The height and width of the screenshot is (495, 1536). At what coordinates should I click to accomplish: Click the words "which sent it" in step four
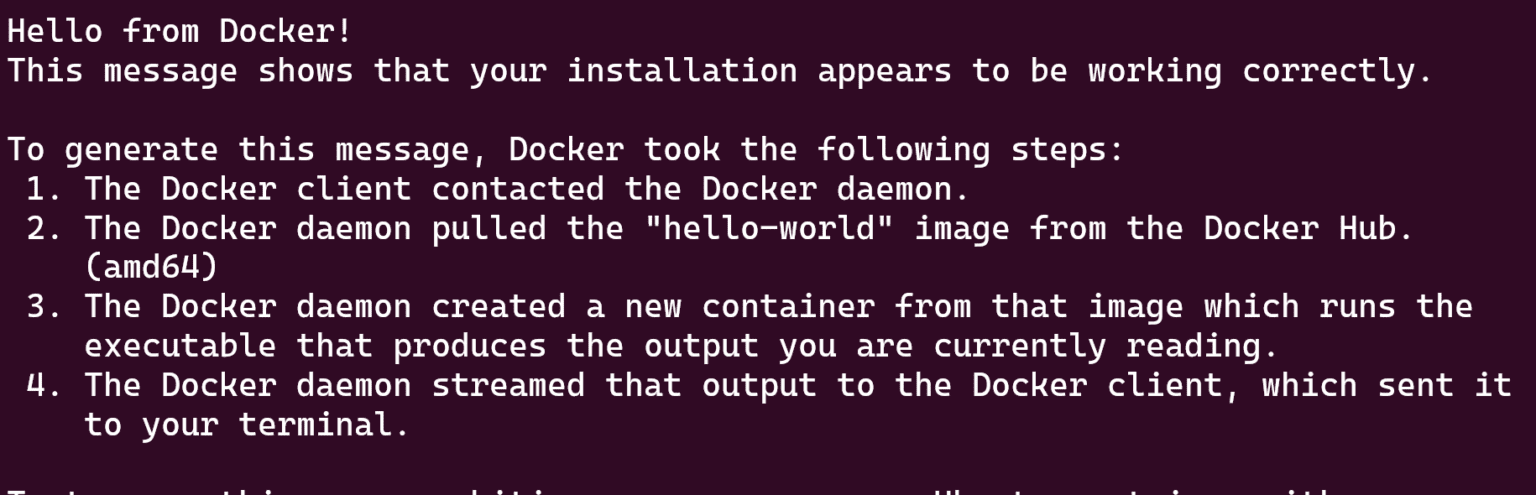1386,385
